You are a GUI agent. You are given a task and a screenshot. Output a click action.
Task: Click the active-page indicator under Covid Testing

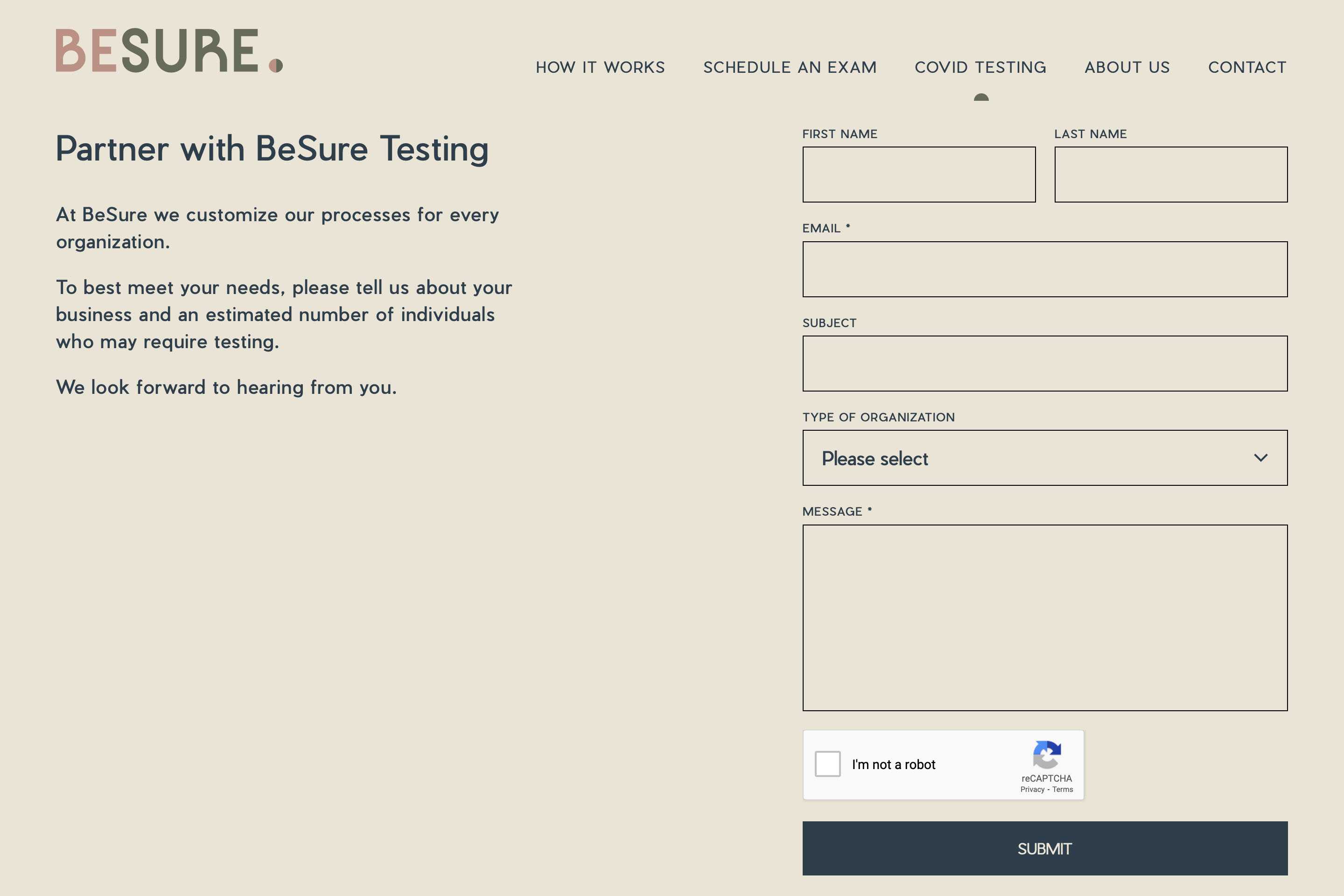(981, 97)
